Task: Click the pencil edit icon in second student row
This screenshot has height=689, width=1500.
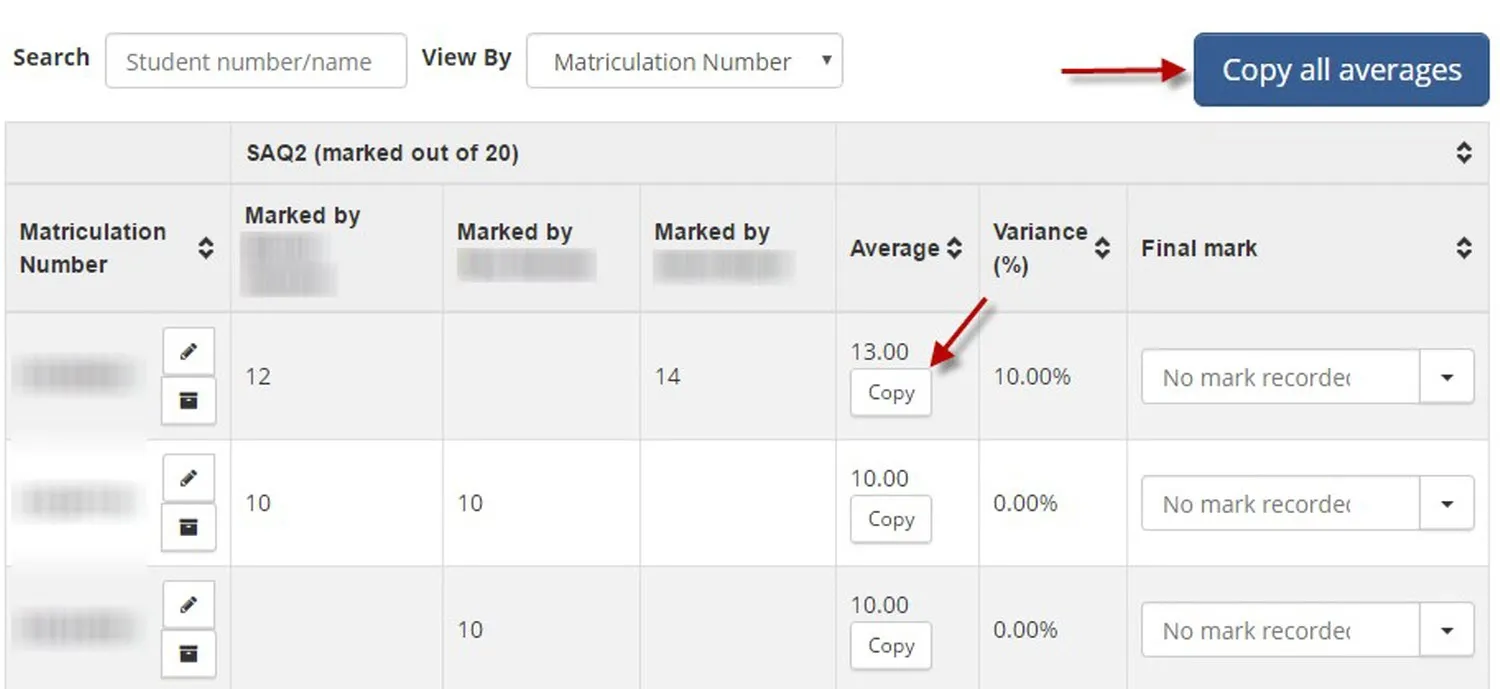Action: point(188,478)
